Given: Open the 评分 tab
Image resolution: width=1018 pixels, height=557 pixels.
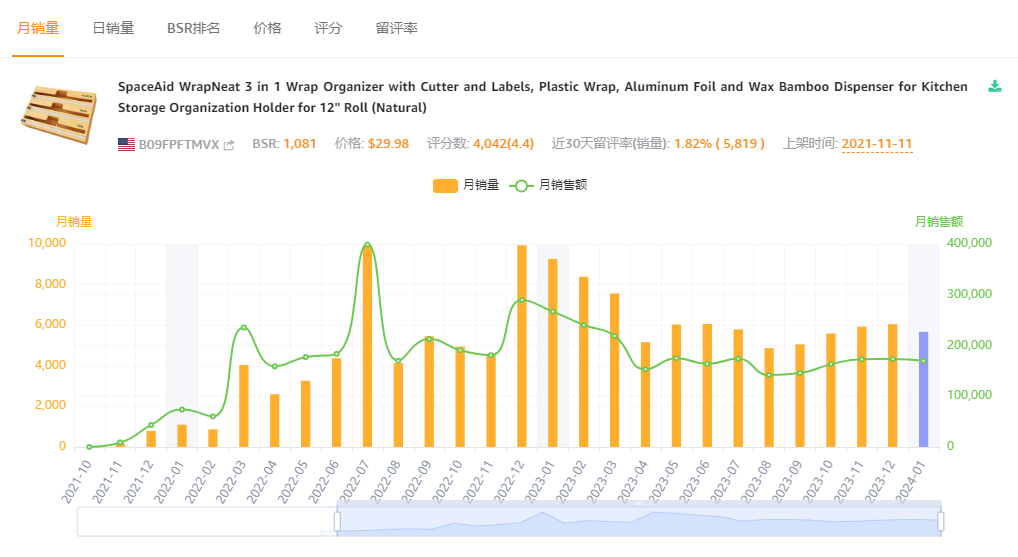Looking at the screenshot, I should [328, 28].
